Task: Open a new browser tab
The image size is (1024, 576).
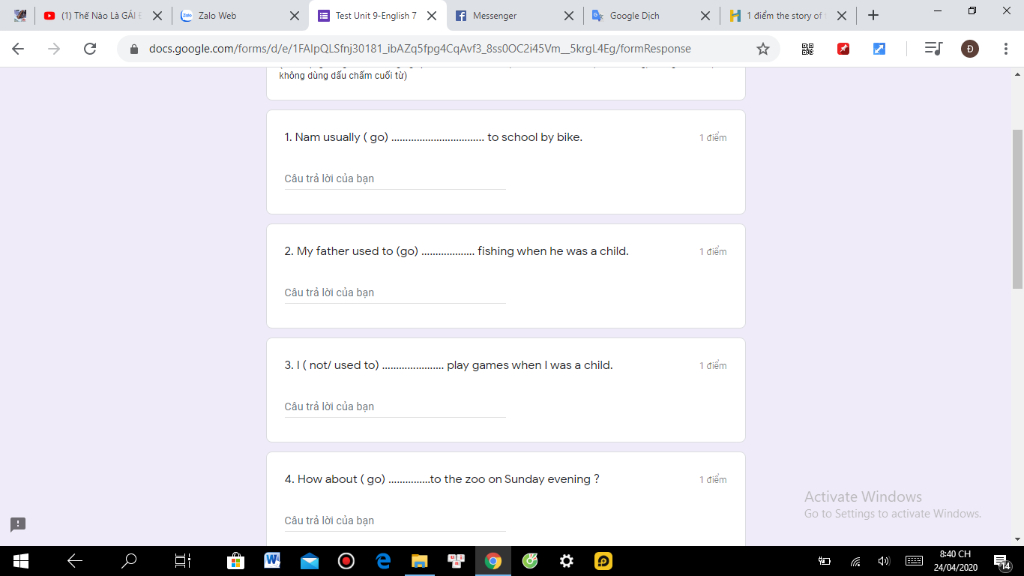Action: tap(873, 16)
